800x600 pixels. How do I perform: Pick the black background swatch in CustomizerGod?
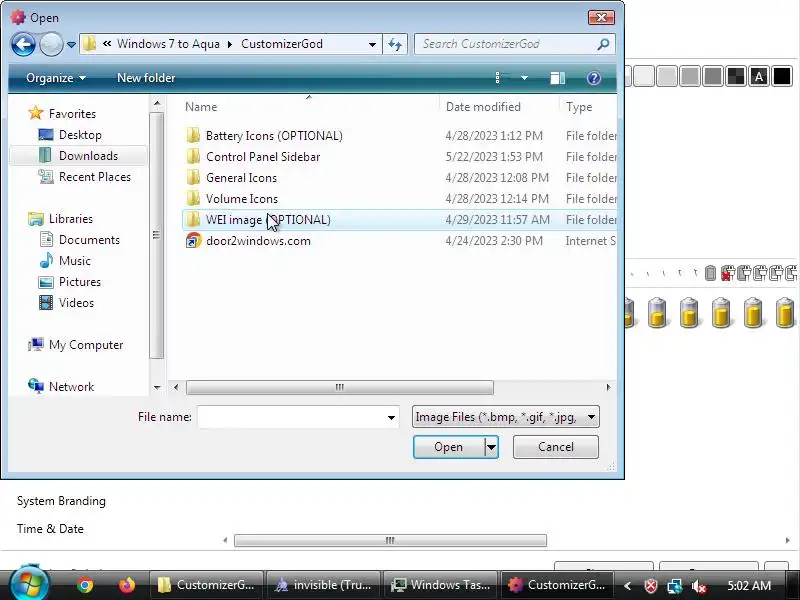(781, 77)
